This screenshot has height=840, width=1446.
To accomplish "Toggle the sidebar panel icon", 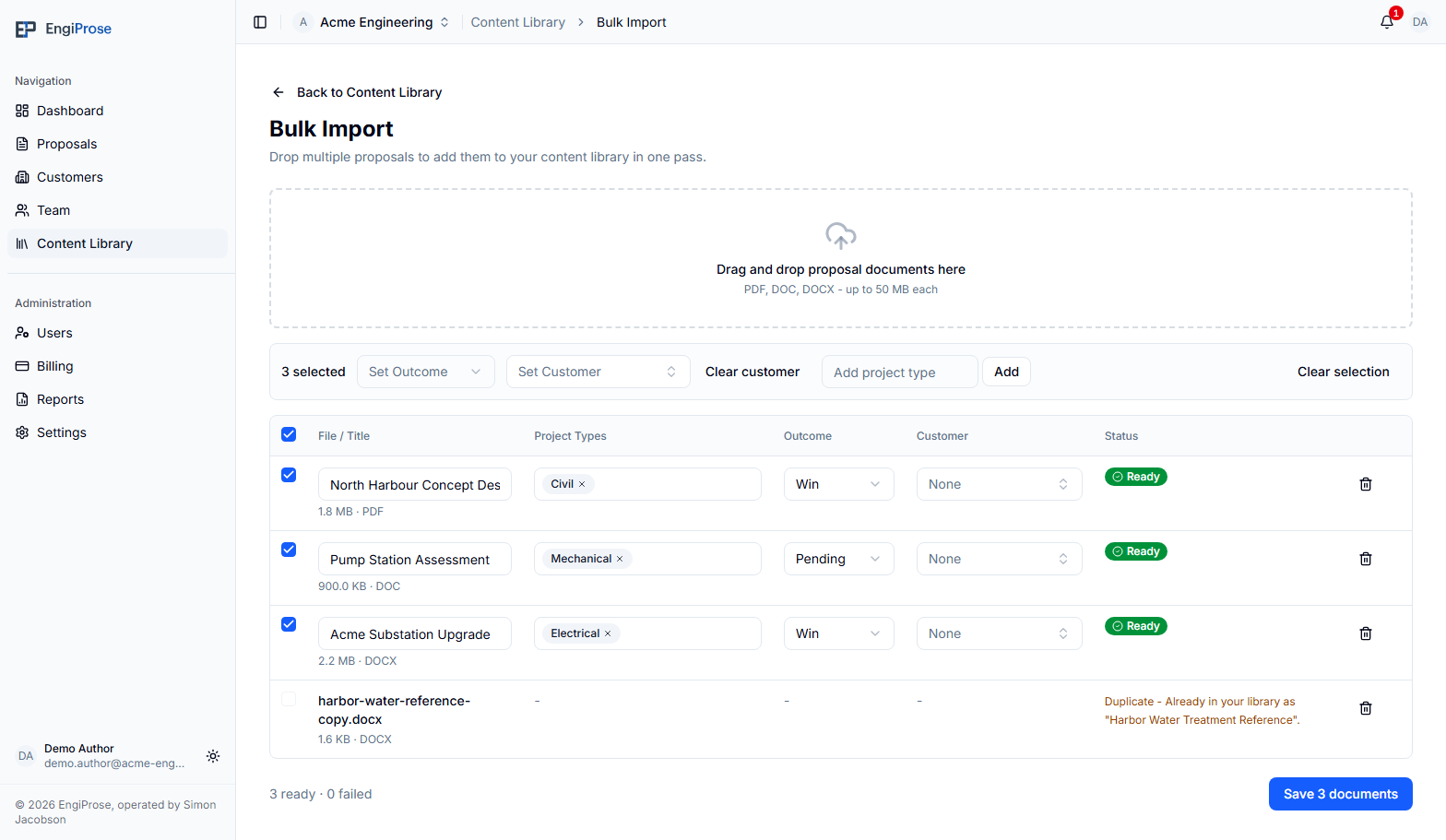I will (x=260, y=22).
